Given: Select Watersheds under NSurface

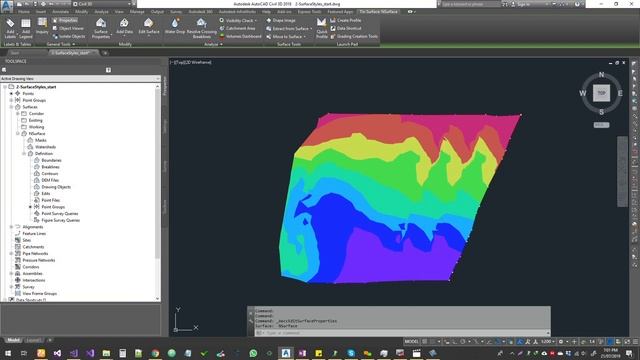Looking at the screenshot, I should coord(45,147).
